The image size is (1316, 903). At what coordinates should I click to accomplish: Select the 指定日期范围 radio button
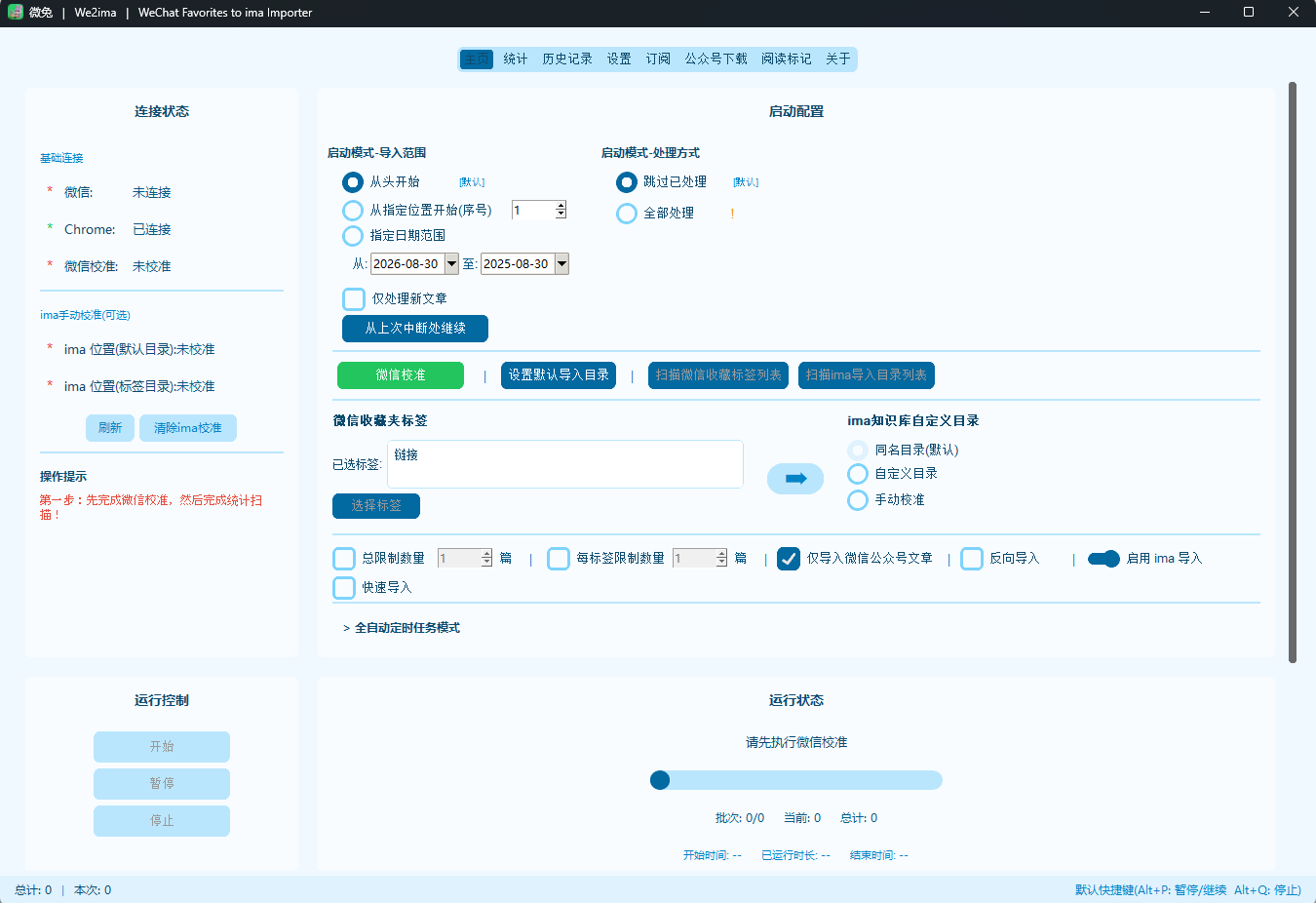click(353, 236)
